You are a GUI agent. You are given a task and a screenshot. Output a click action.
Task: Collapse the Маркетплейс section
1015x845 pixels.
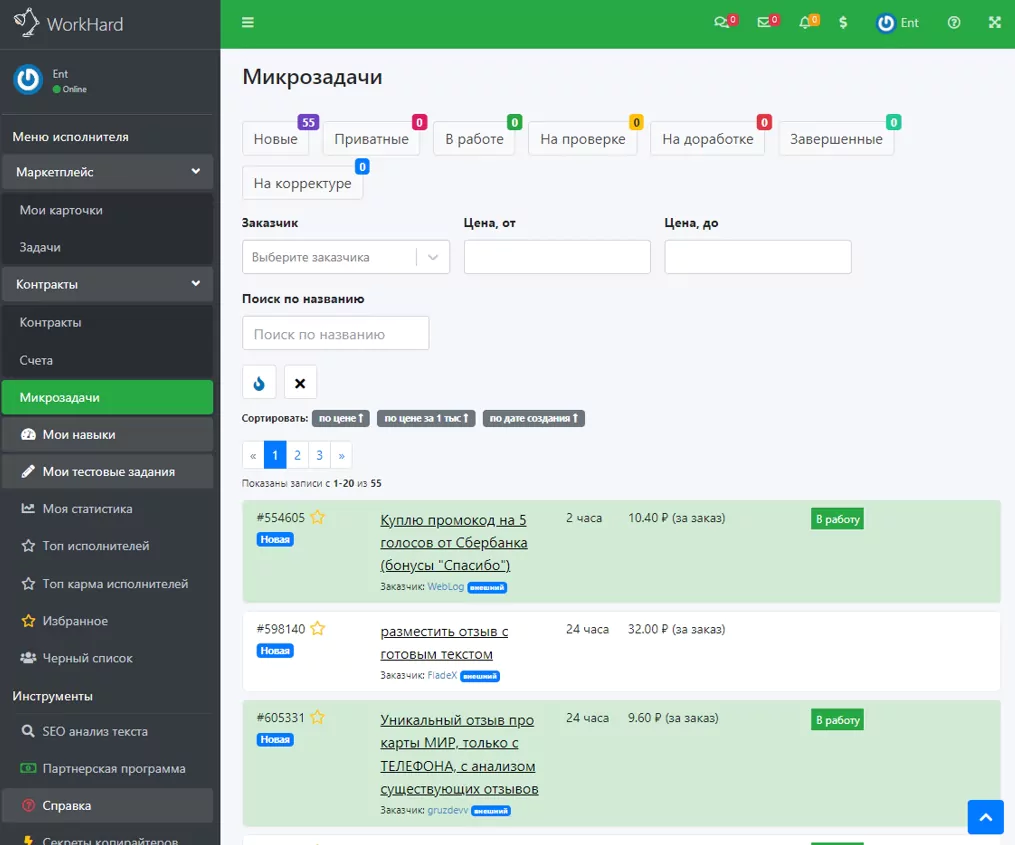pyautogui.click(x=107, y=172)
